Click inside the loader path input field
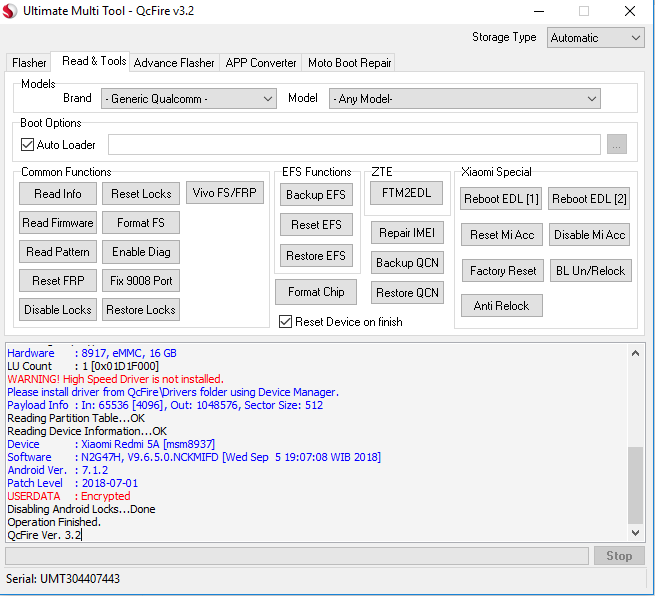Image resolution: width=655 pixels, height=596 pixels. click(354, 145)
